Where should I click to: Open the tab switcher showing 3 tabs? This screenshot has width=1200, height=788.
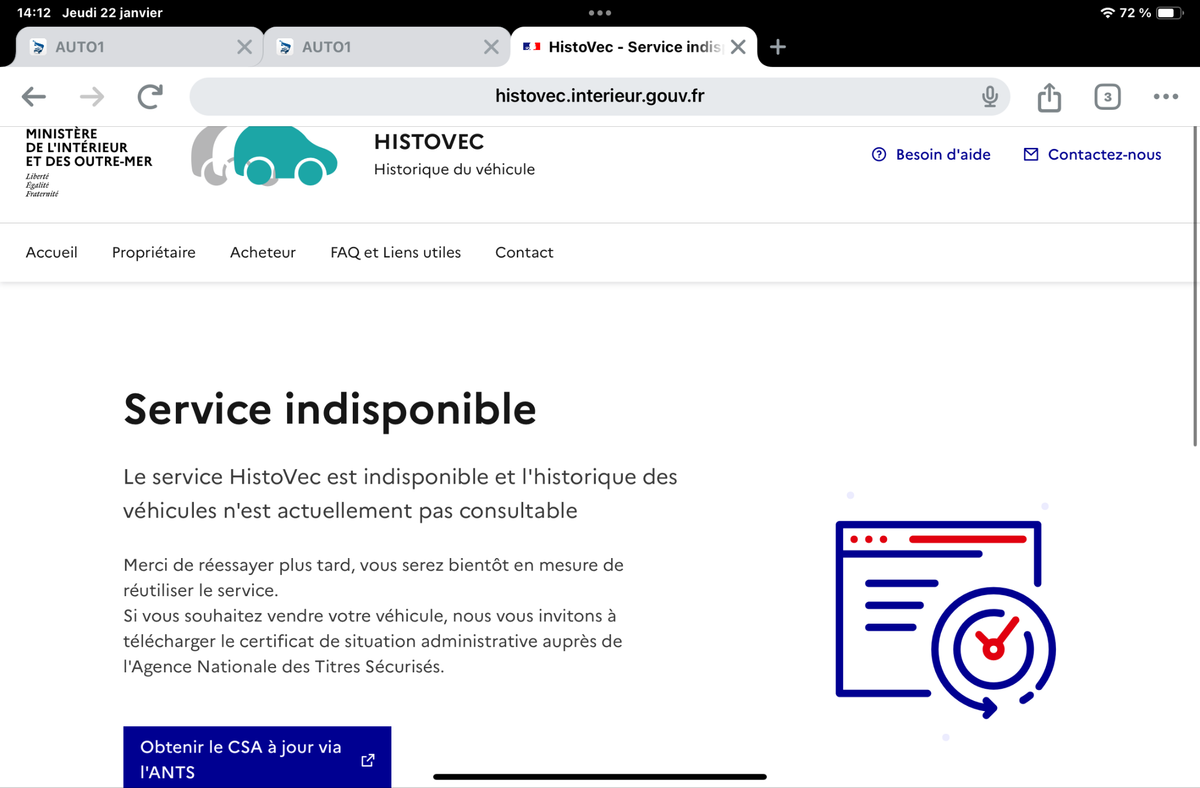point(1106,97)
